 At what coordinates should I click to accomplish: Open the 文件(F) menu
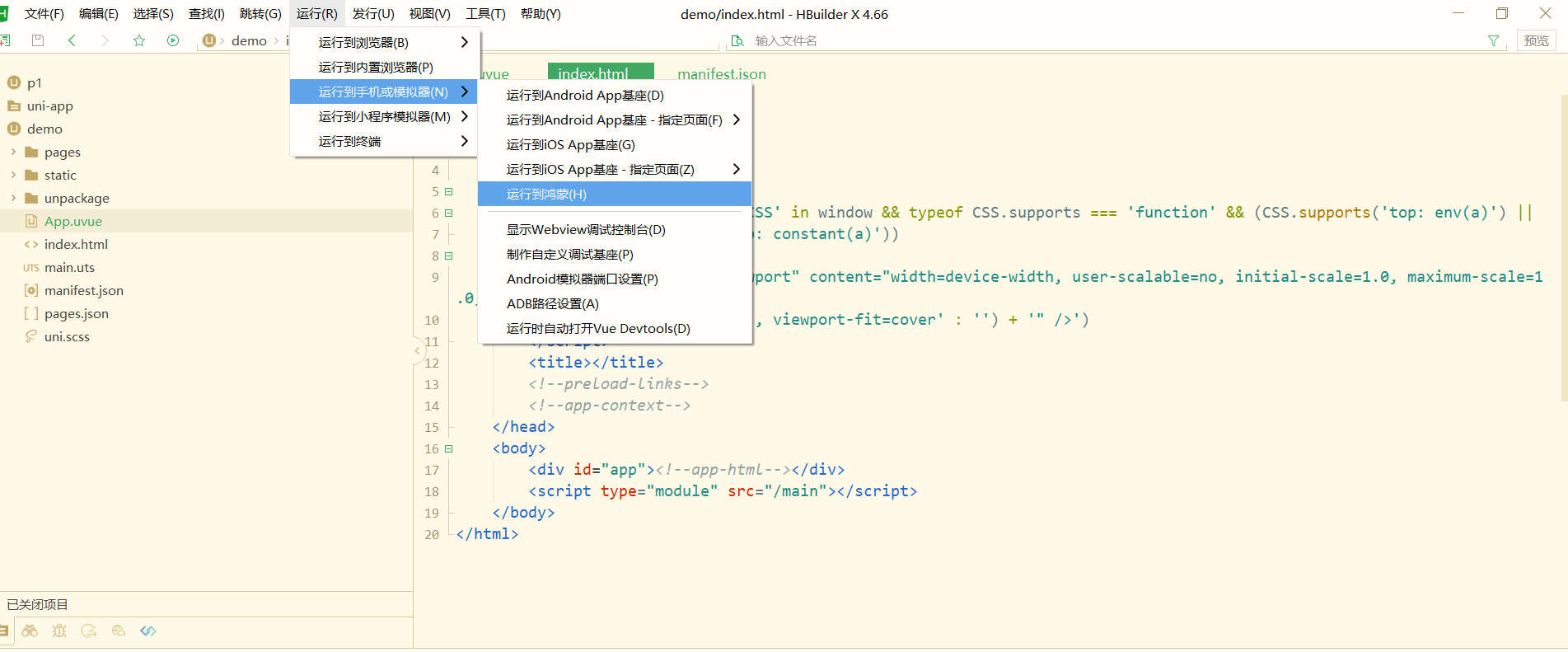[x=44, y=14]
